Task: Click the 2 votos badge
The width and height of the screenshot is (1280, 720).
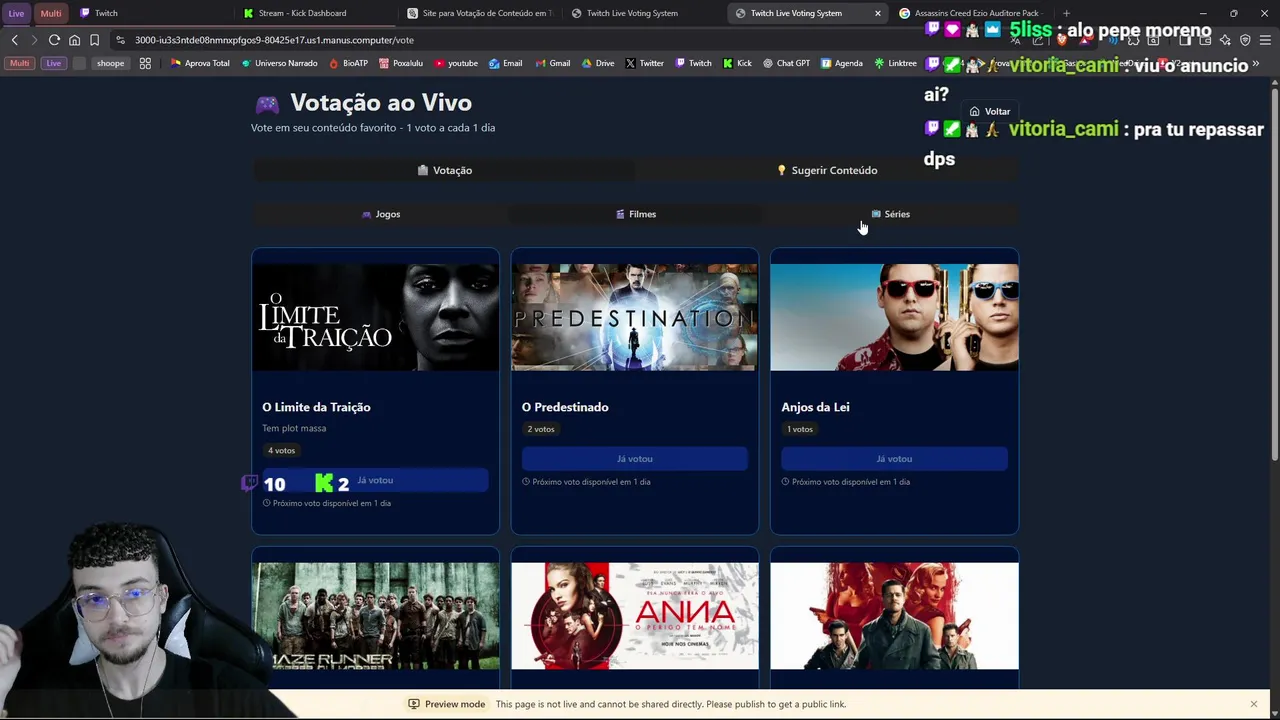Action: (x=541, y=429)
